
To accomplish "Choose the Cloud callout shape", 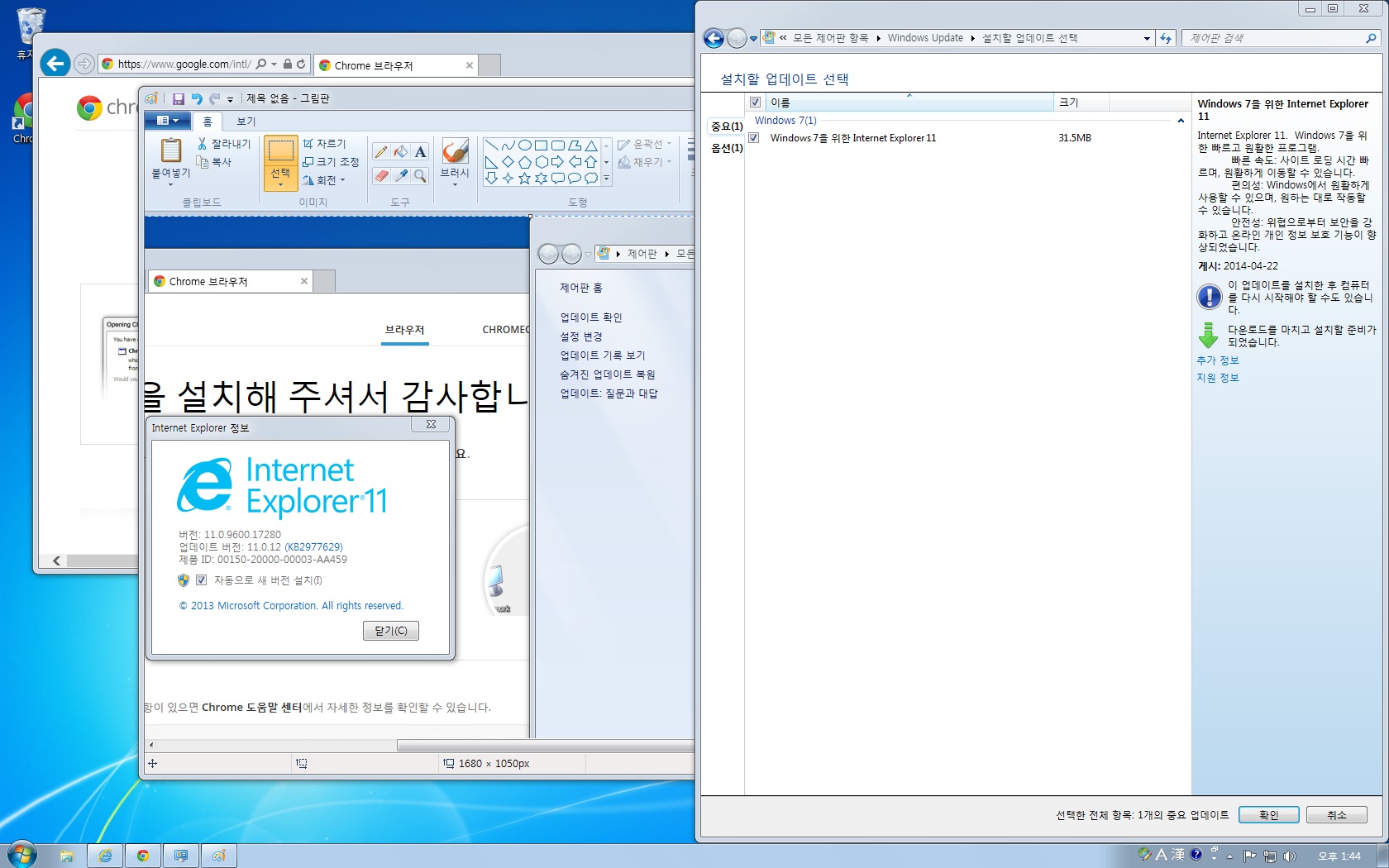I will click(591, 179).
